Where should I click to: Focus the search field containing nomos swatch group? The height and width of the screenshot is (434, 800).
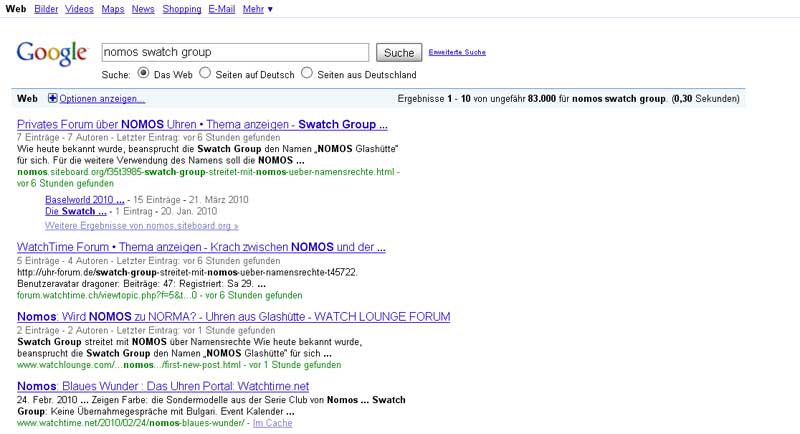point(235,52)
